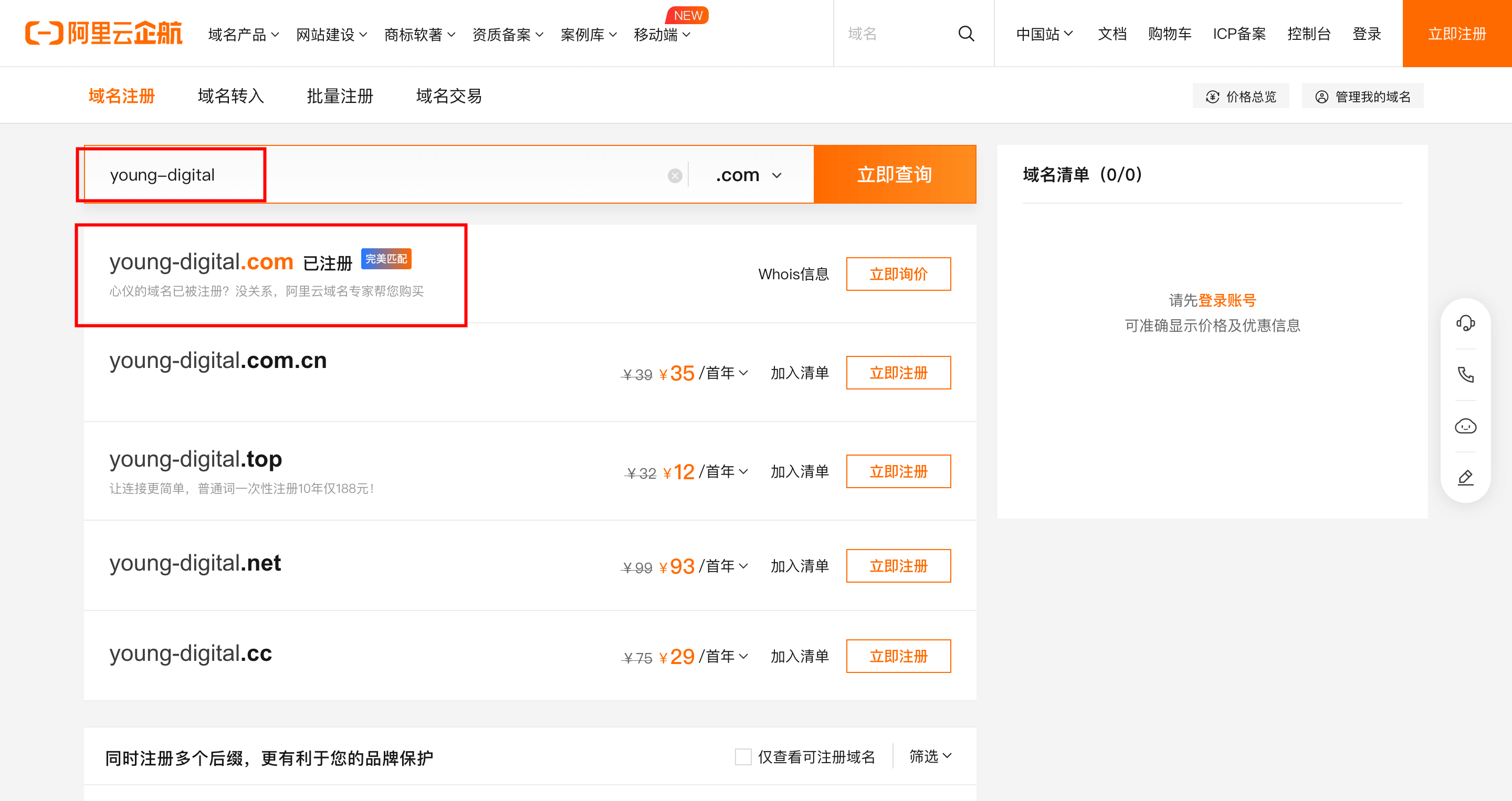This screenshot has width=1512, height=801.
Task: Switch to 域名注册 tab
Action: [121, 96]
